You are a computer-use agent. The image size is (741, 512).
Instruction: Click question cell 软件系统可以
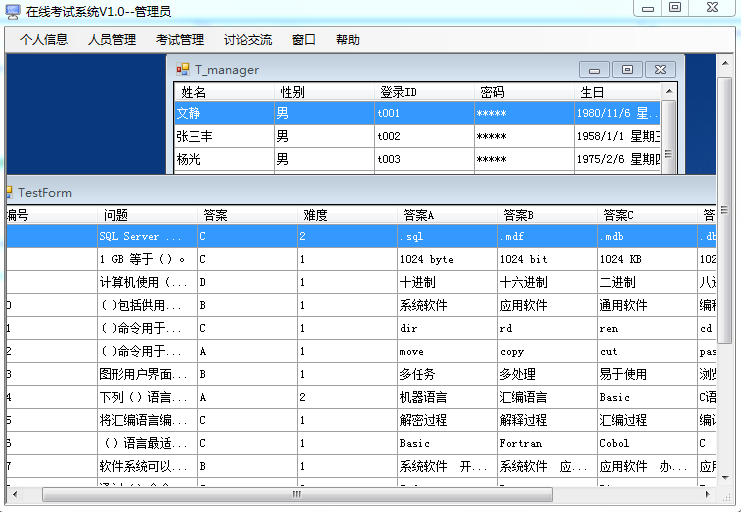(147, 466)
